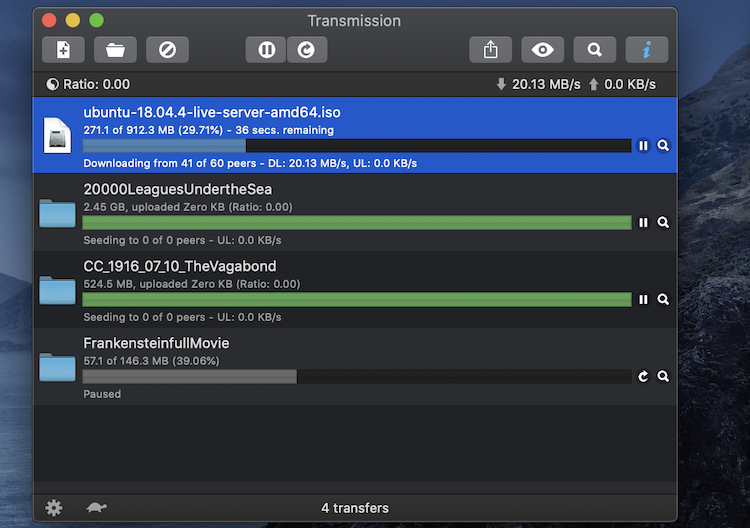
Task: Click the Create Torrent File toolbar icon
Action: click(63, 50)
